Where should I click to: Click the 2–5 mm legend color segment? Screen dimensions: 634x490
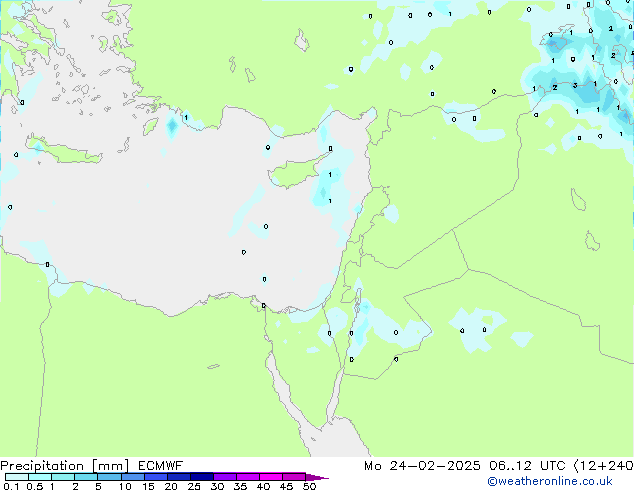pyautogui.click(x=86, y=477)
